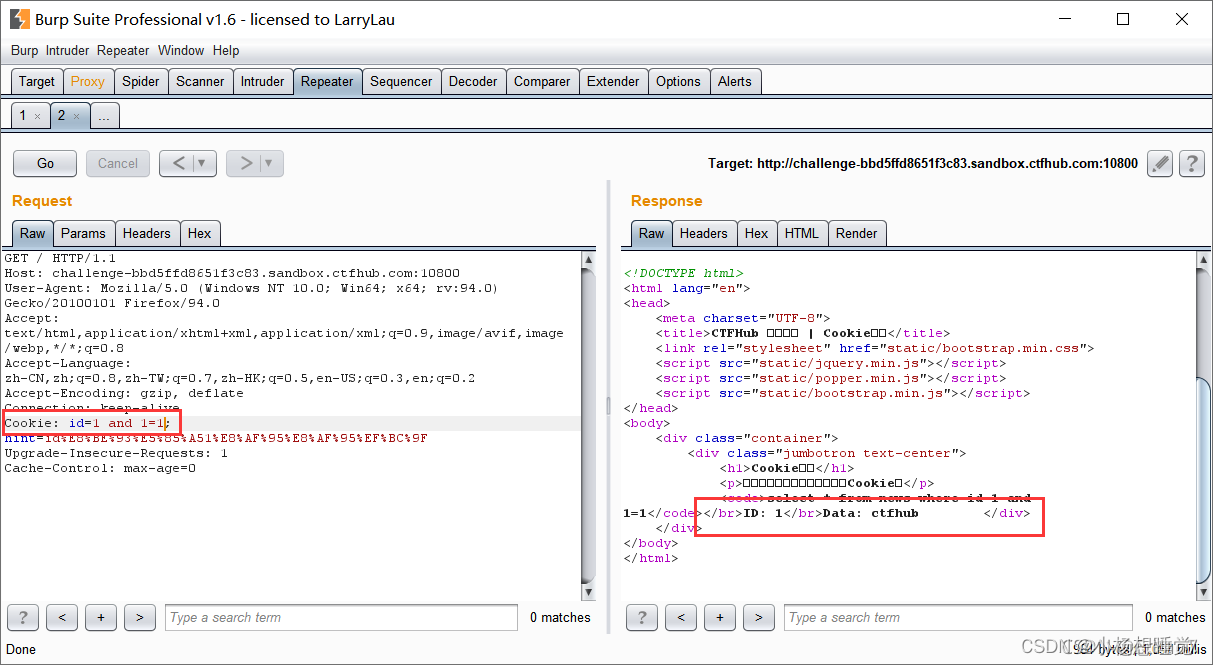
Task: Open the forward history dropdown arrow
Action: (270, 163)
